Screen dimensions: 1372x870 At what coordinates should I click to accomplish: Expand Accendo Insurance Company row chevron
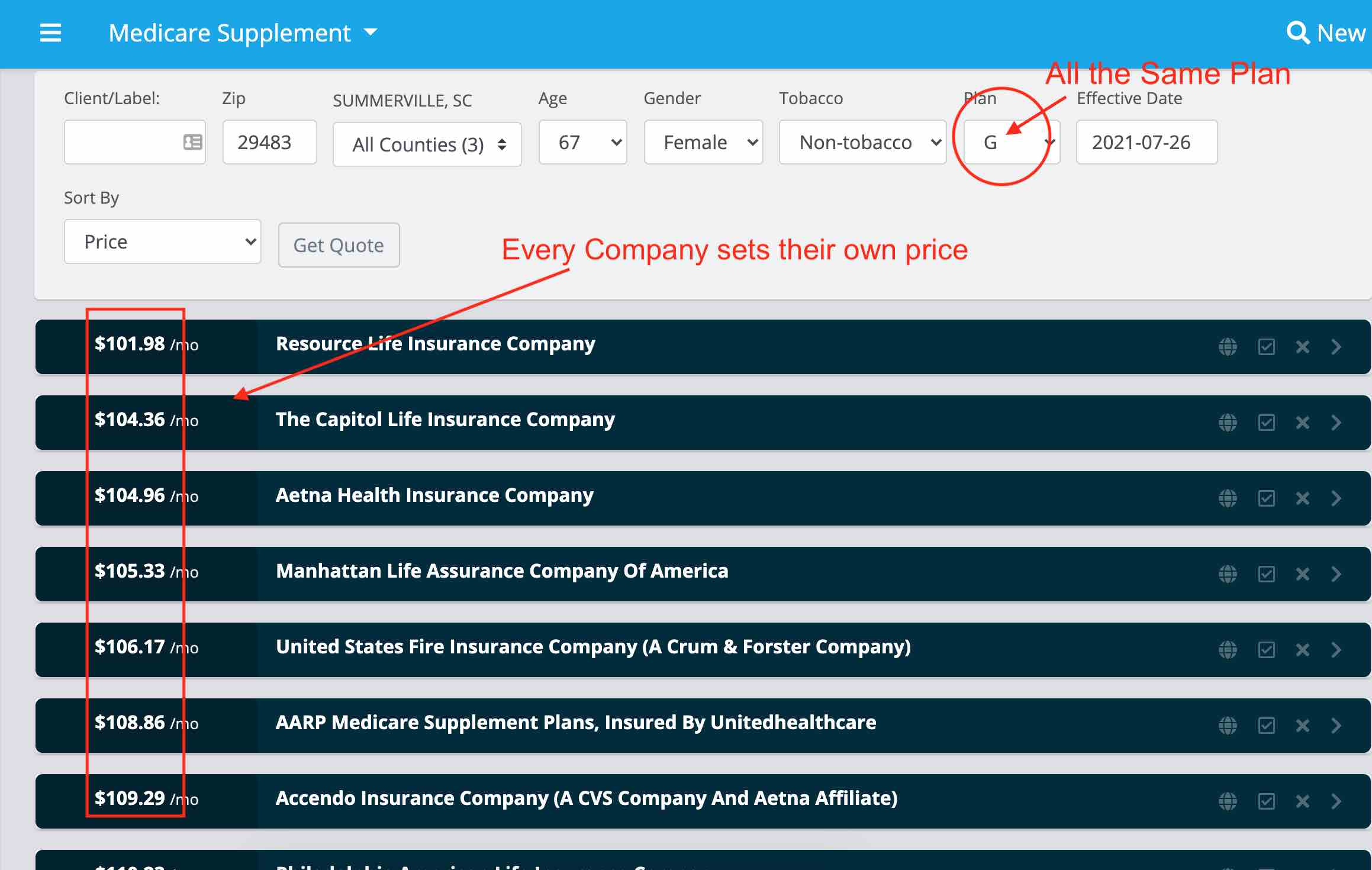(x=1336, y=801)
